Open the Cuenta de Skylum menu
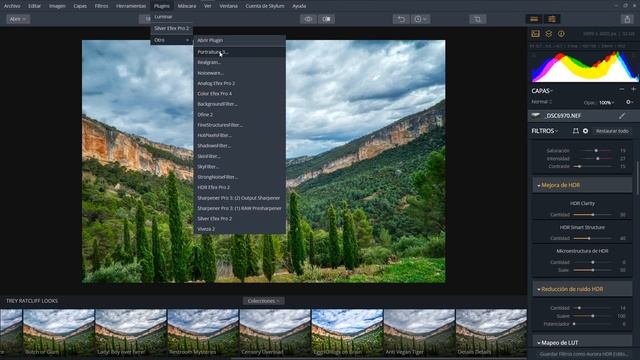This screenshot has height=360, width=640. 264,6
